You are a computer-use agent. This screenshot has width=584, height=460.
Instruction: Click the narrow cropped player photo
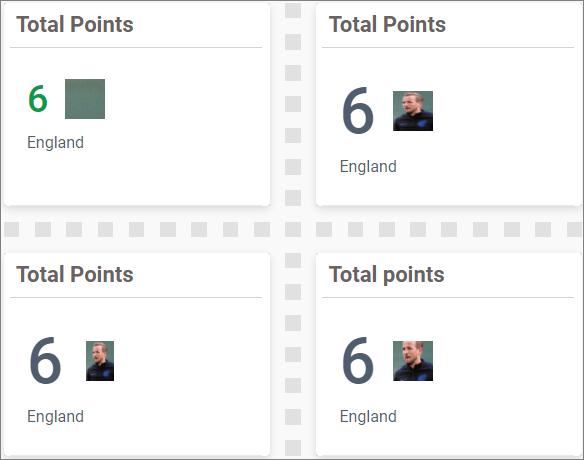(x=100, y=361)
